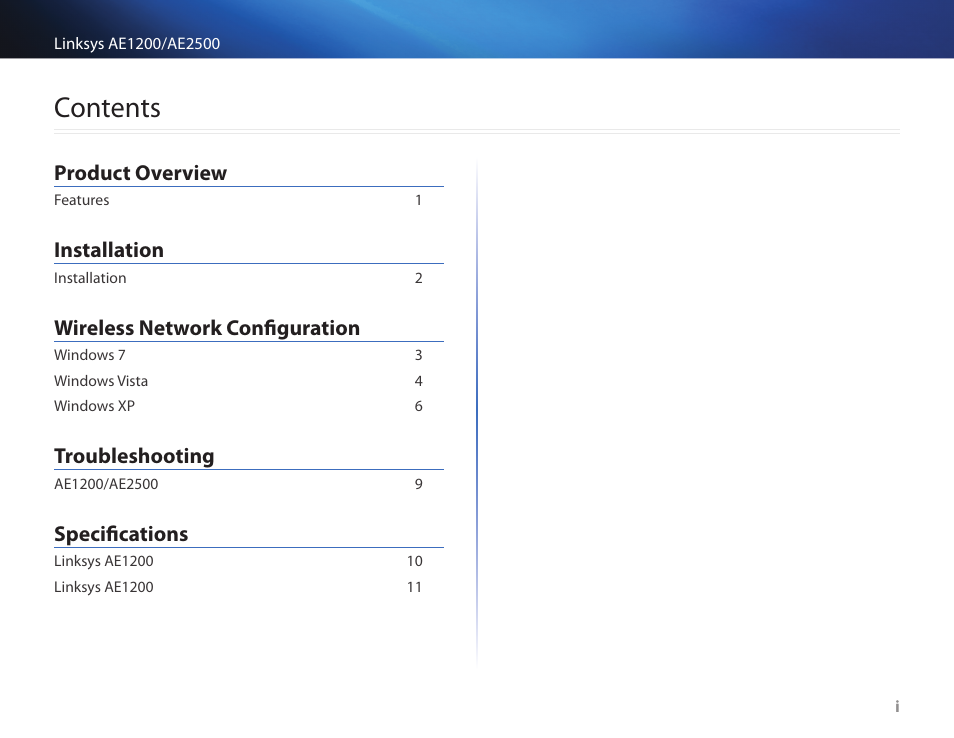954x738 pixels.
Task: Select the Windows XP entry
Action: pyautogui.click(x=94, y=406)
